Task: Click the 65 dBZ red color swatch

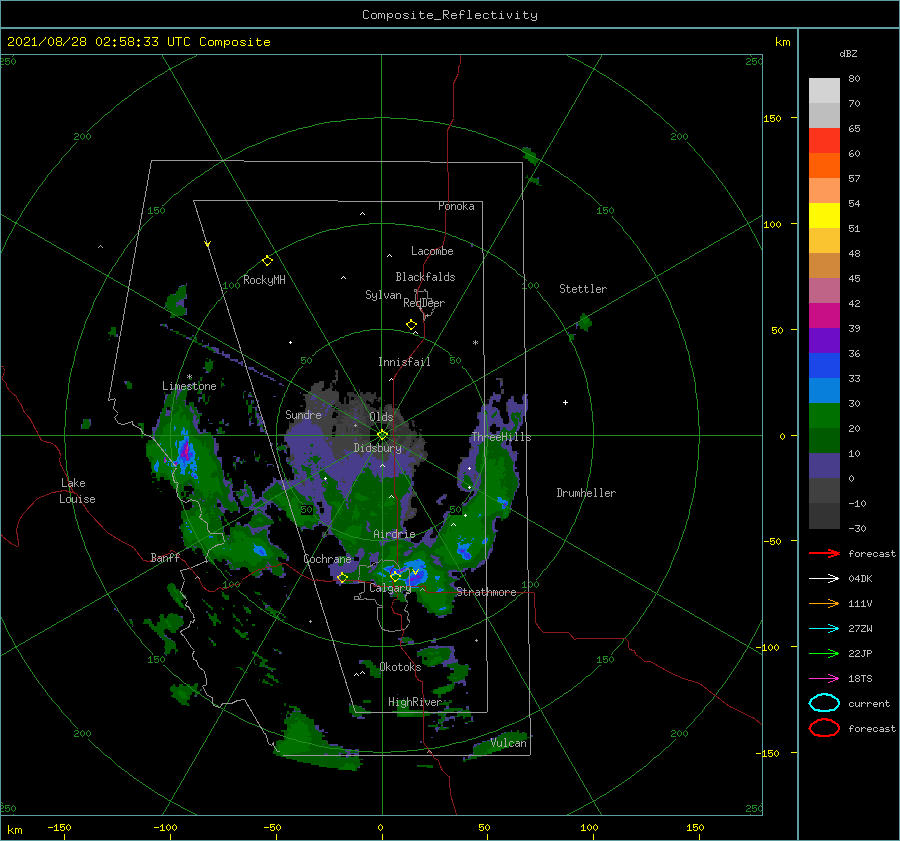Action: (x=824, y=141)
